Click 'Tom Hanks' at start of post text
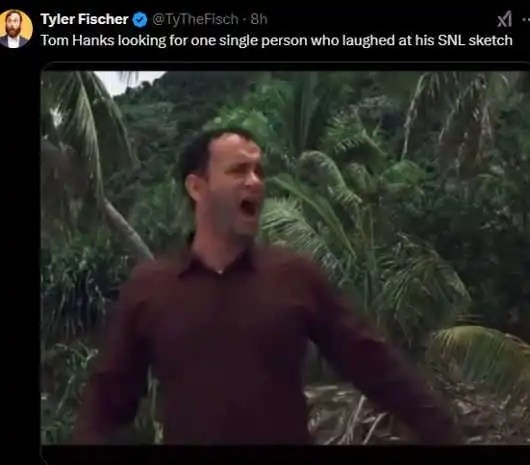 pyautogui.click(x=77, y=40)
